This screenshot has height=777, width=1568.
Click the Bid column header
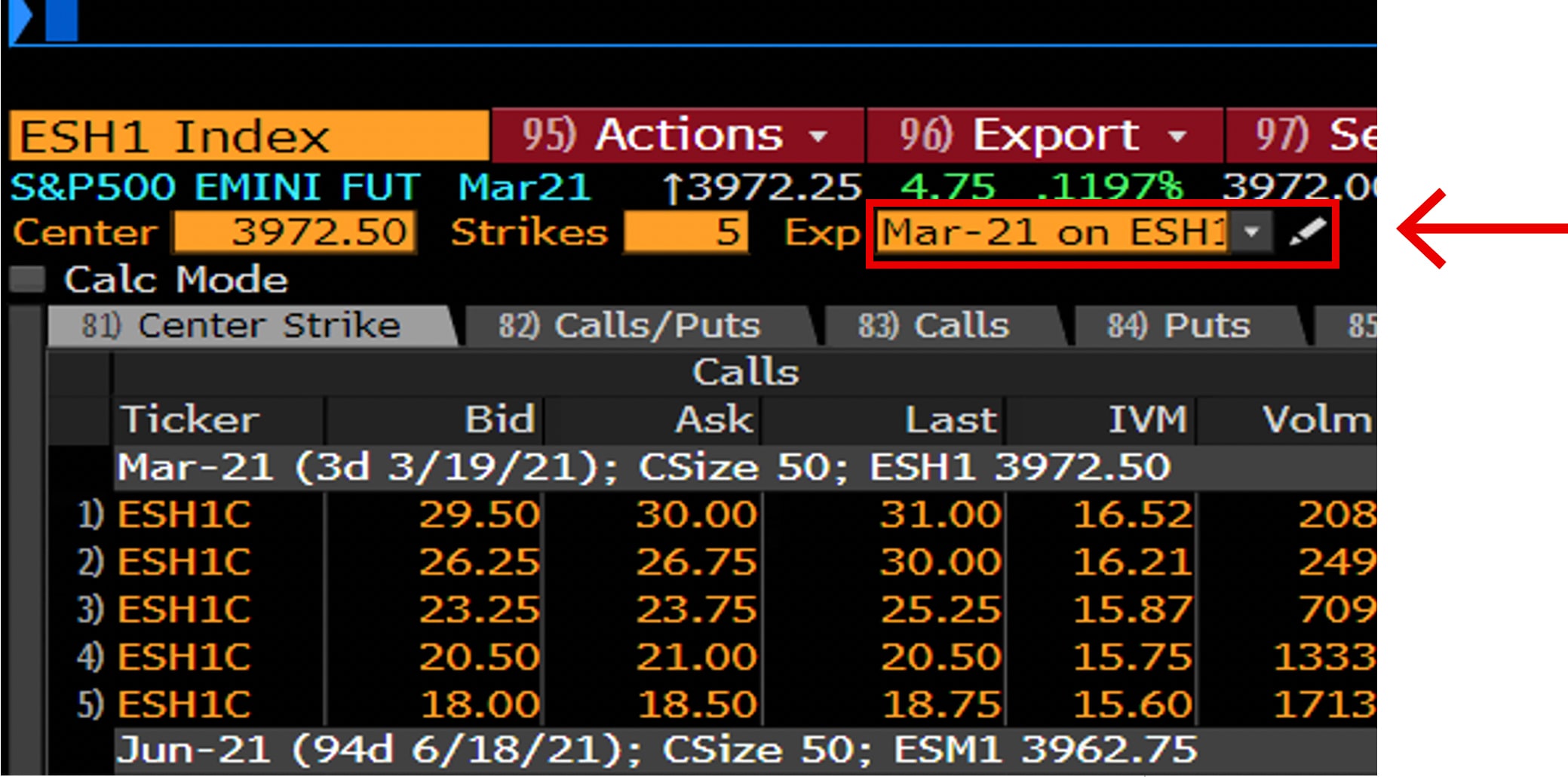(x=499, y=419)
